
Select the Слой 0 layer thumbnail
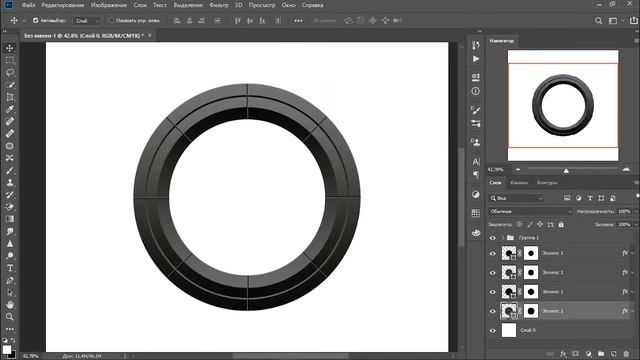[509, 330]
